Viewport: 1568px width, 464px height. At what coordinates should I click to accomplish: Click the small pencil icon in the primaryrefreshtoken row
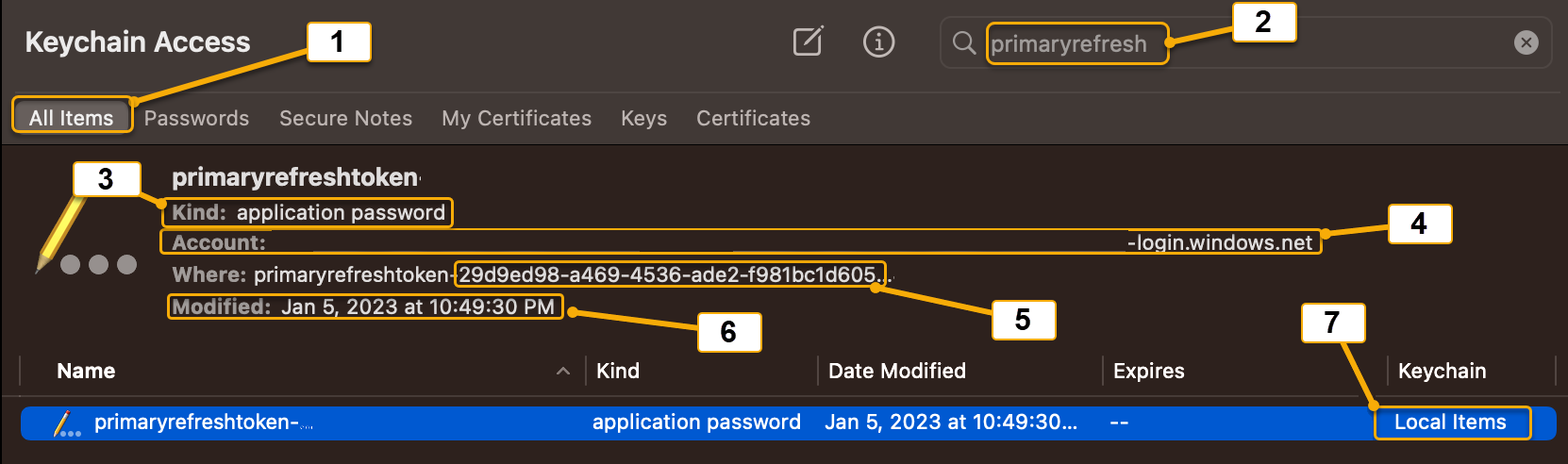coord(66,423)
